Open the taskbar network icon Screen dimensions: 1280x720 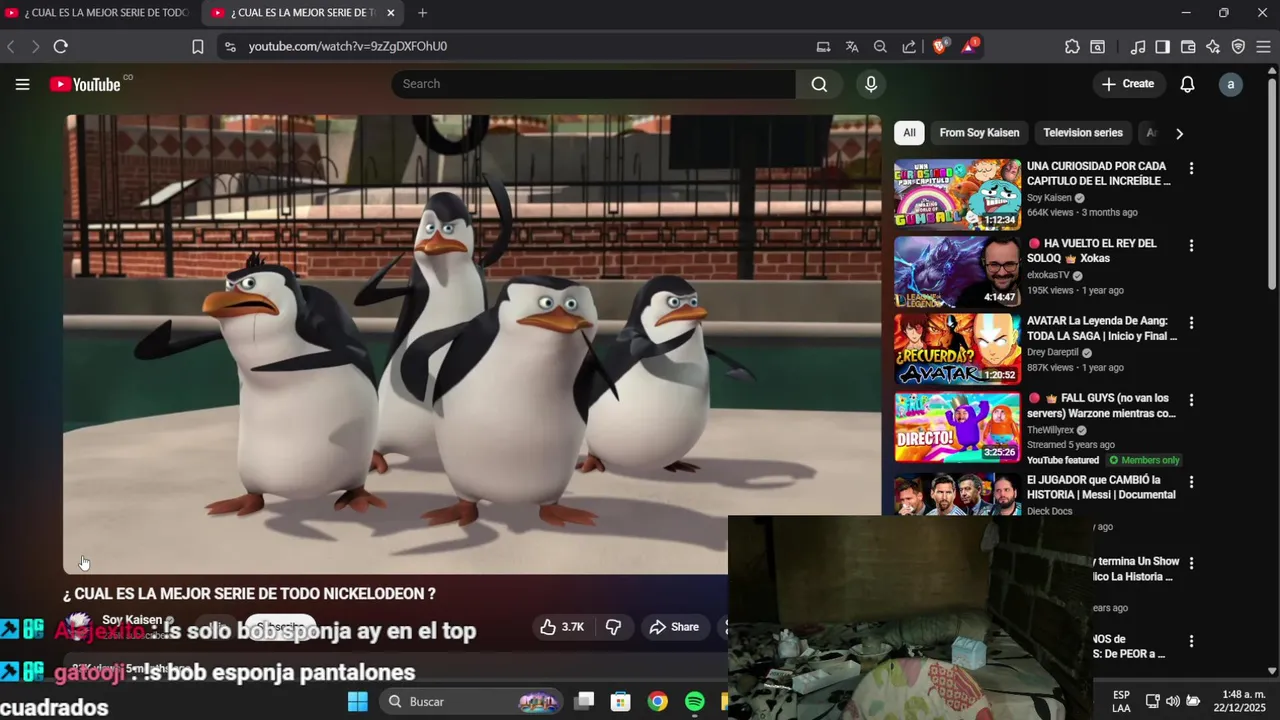[1153, 701]
